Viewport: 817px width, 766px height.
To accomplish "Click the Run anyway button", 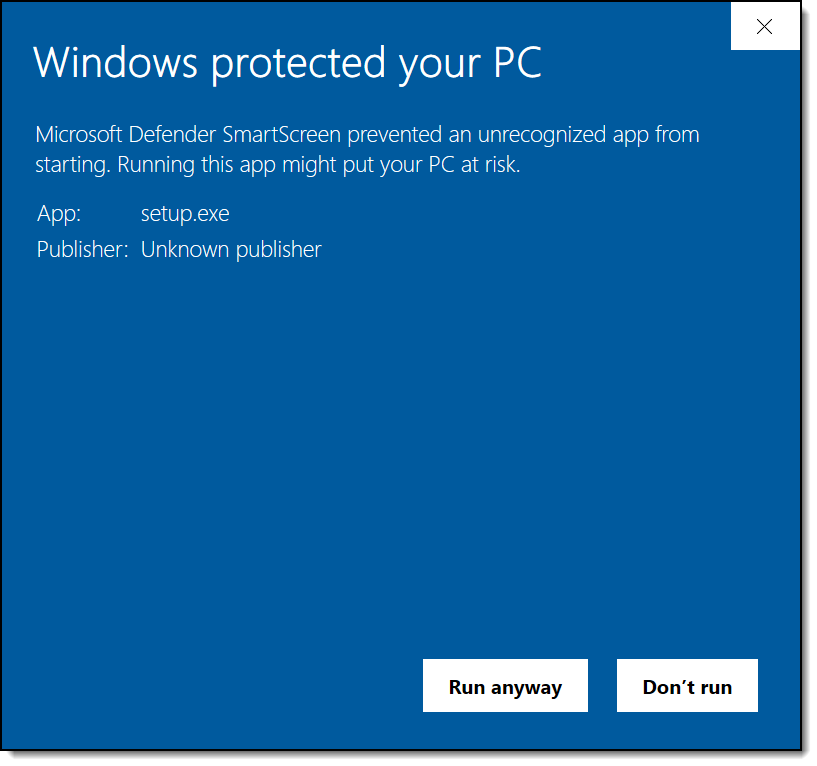I will click(505, 686).
